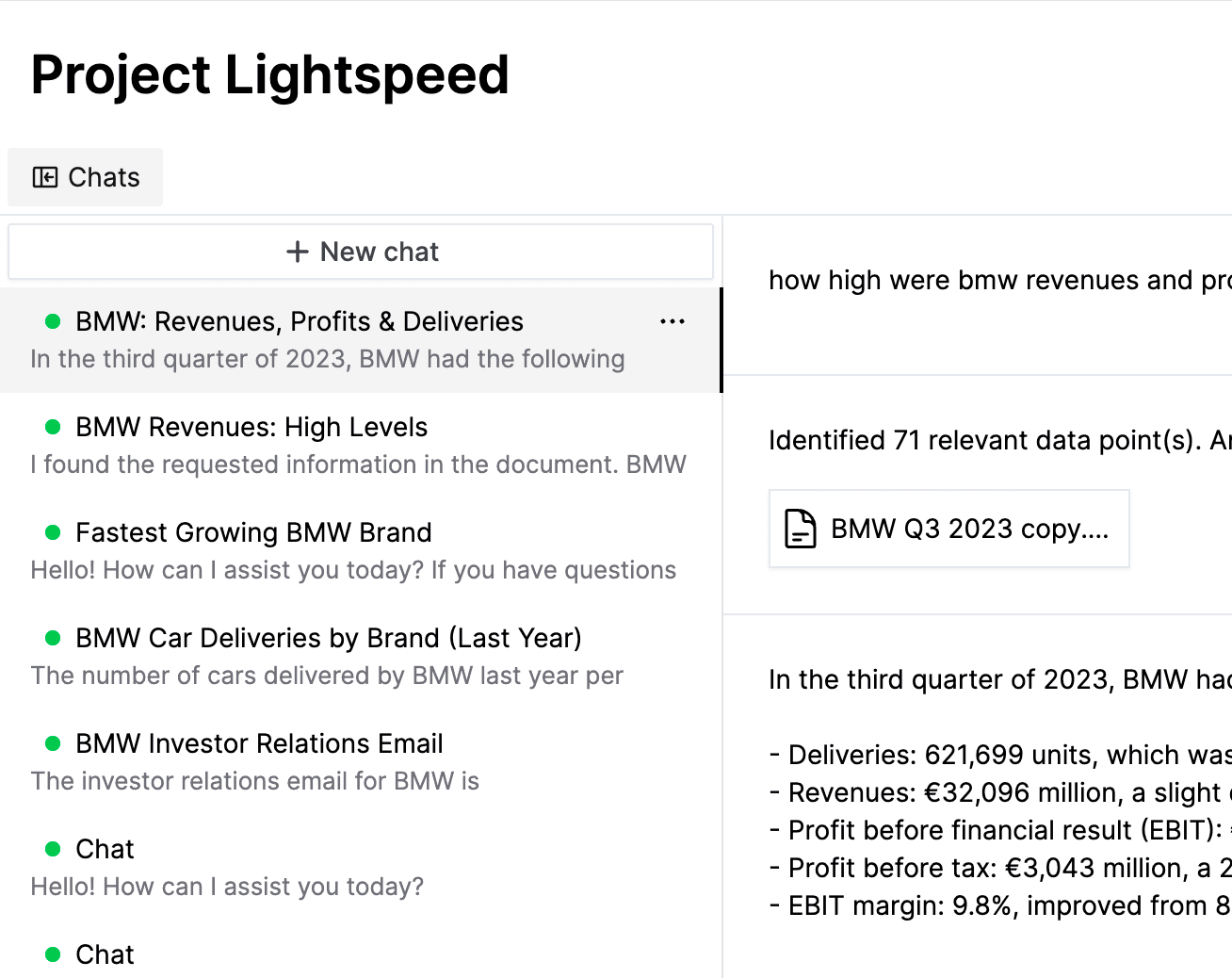Click the Project Lightspeed page title
This screenshot has height=978, width=1232.
click(270, 75)
